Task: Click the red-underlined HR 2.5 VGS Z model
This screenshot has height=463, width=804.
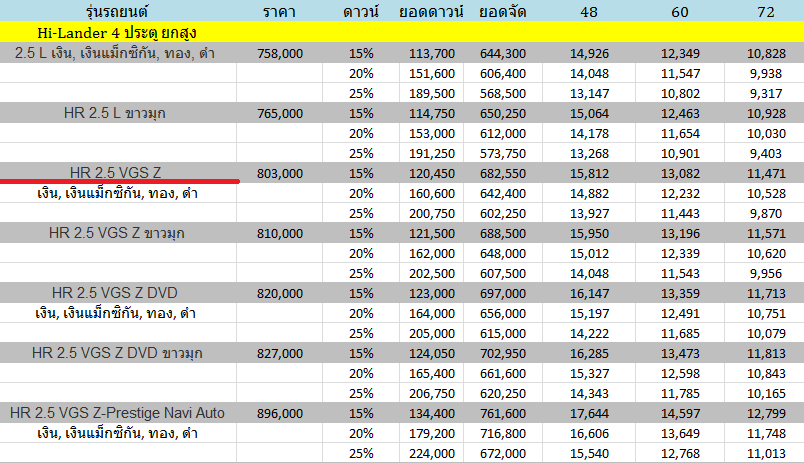Action: click(115, 173)
